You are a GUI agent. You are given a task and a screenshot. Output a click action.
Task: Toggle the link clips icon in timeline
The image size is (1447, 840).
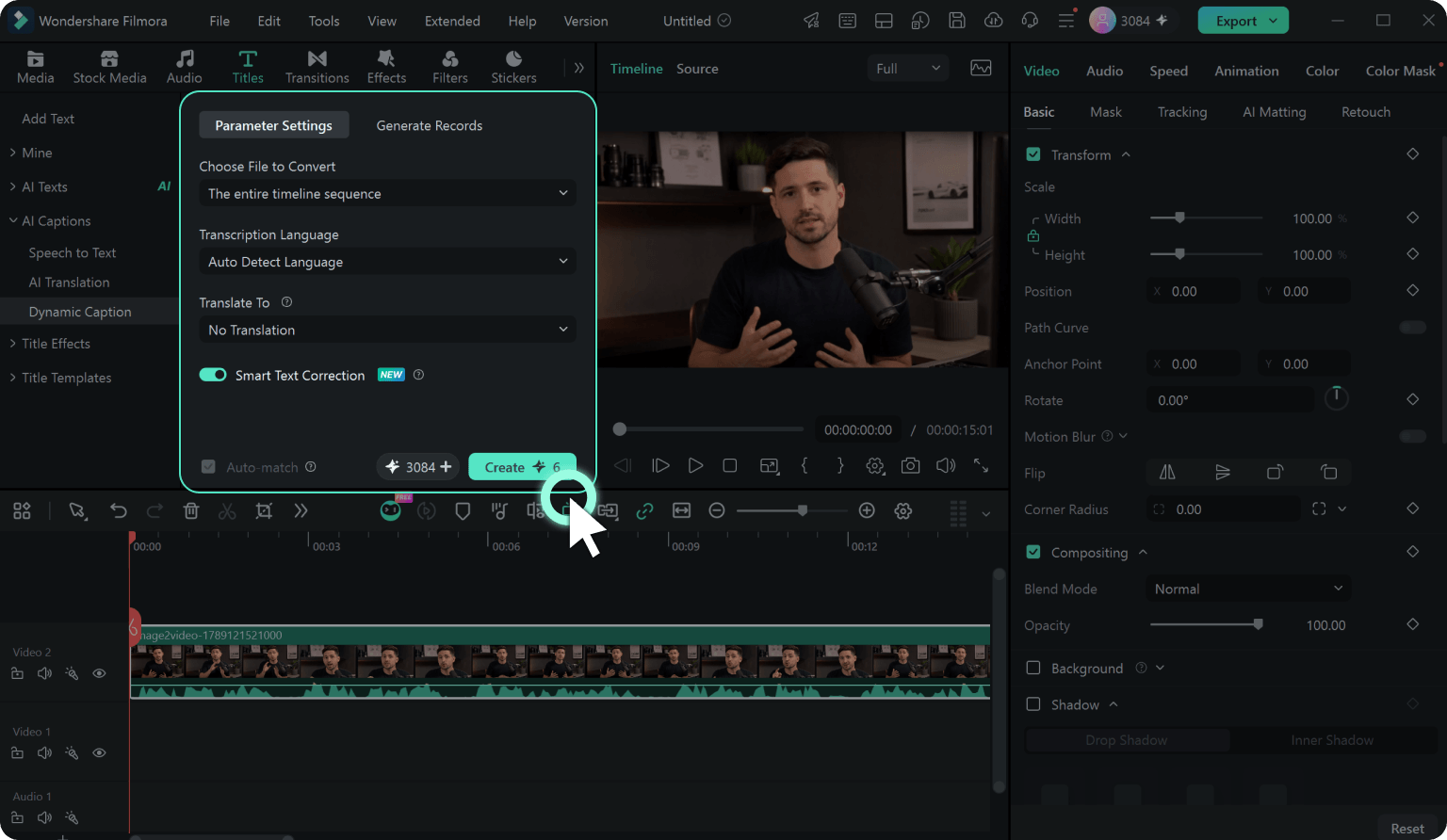coord(644,510)
